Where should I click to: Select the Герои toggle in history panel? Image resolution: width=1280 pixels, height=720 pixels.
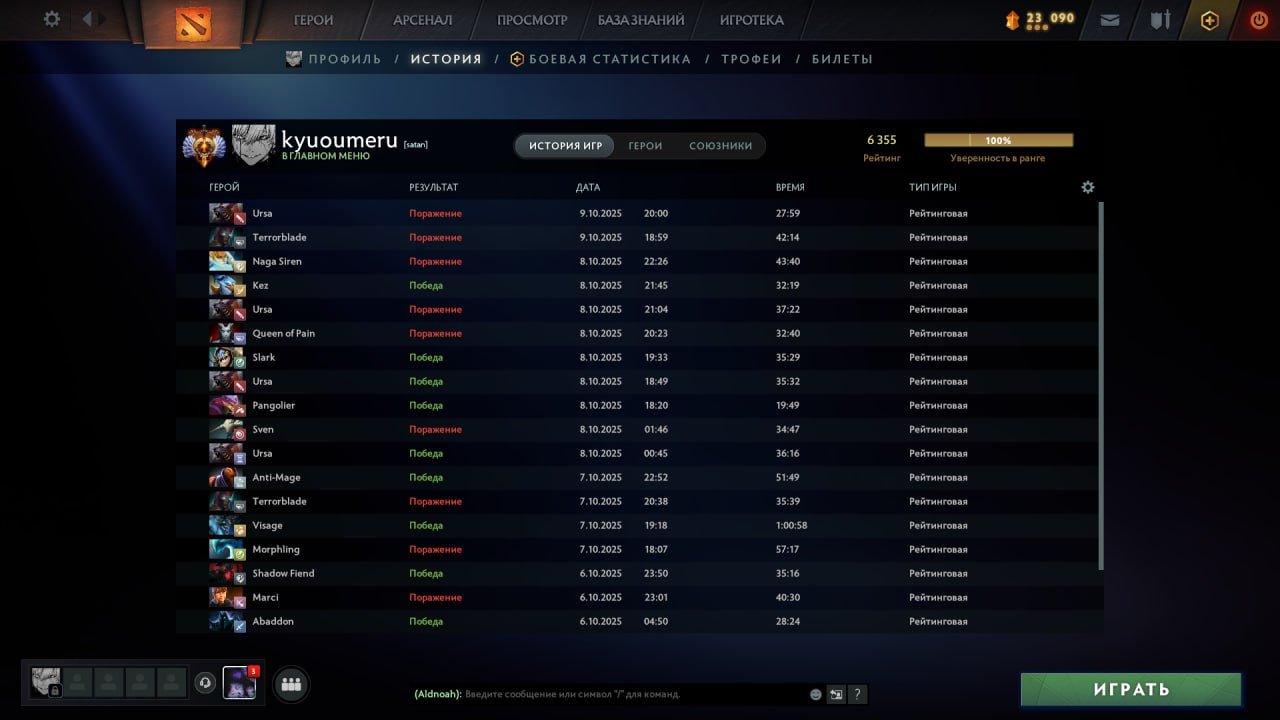[645, 146]
